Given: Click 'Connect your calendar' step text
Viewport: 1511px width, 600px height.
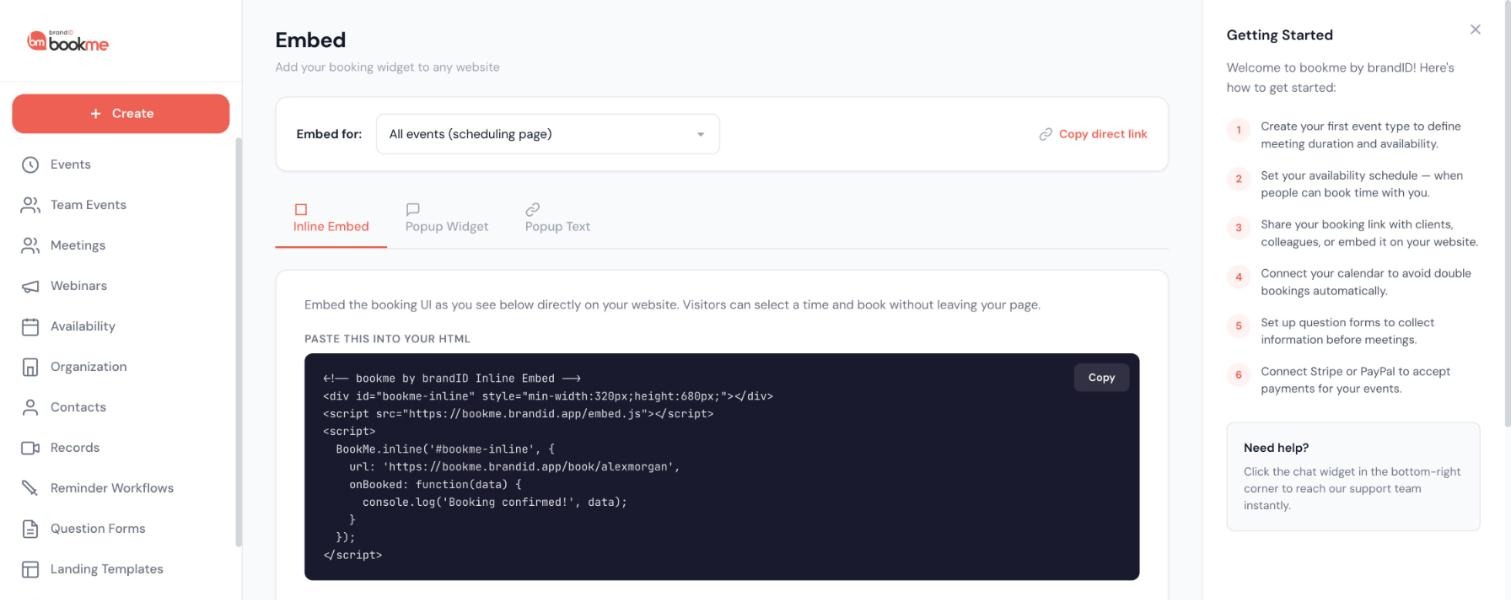Looking at the screenshot, I should click(1366, 282).
